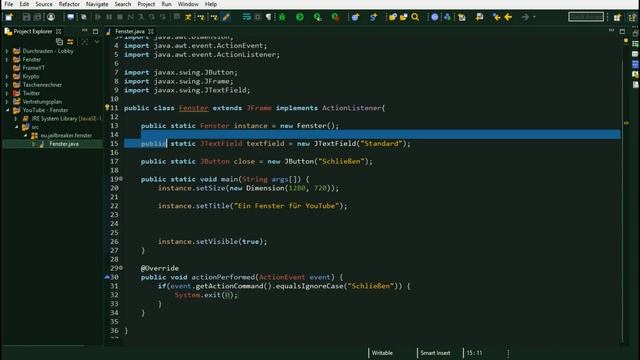The image size is (640, 360).
Task: Click the Smart Insert status entry
Action: pos(436,353)
